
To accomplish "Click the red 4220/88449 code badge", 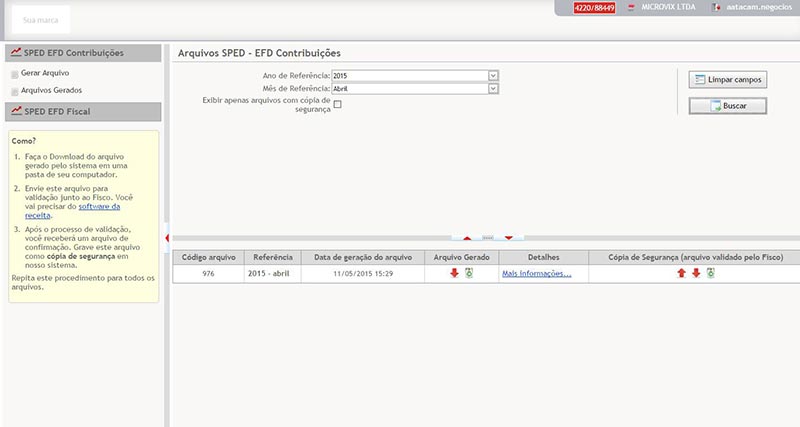I will (x=594, y=8).
